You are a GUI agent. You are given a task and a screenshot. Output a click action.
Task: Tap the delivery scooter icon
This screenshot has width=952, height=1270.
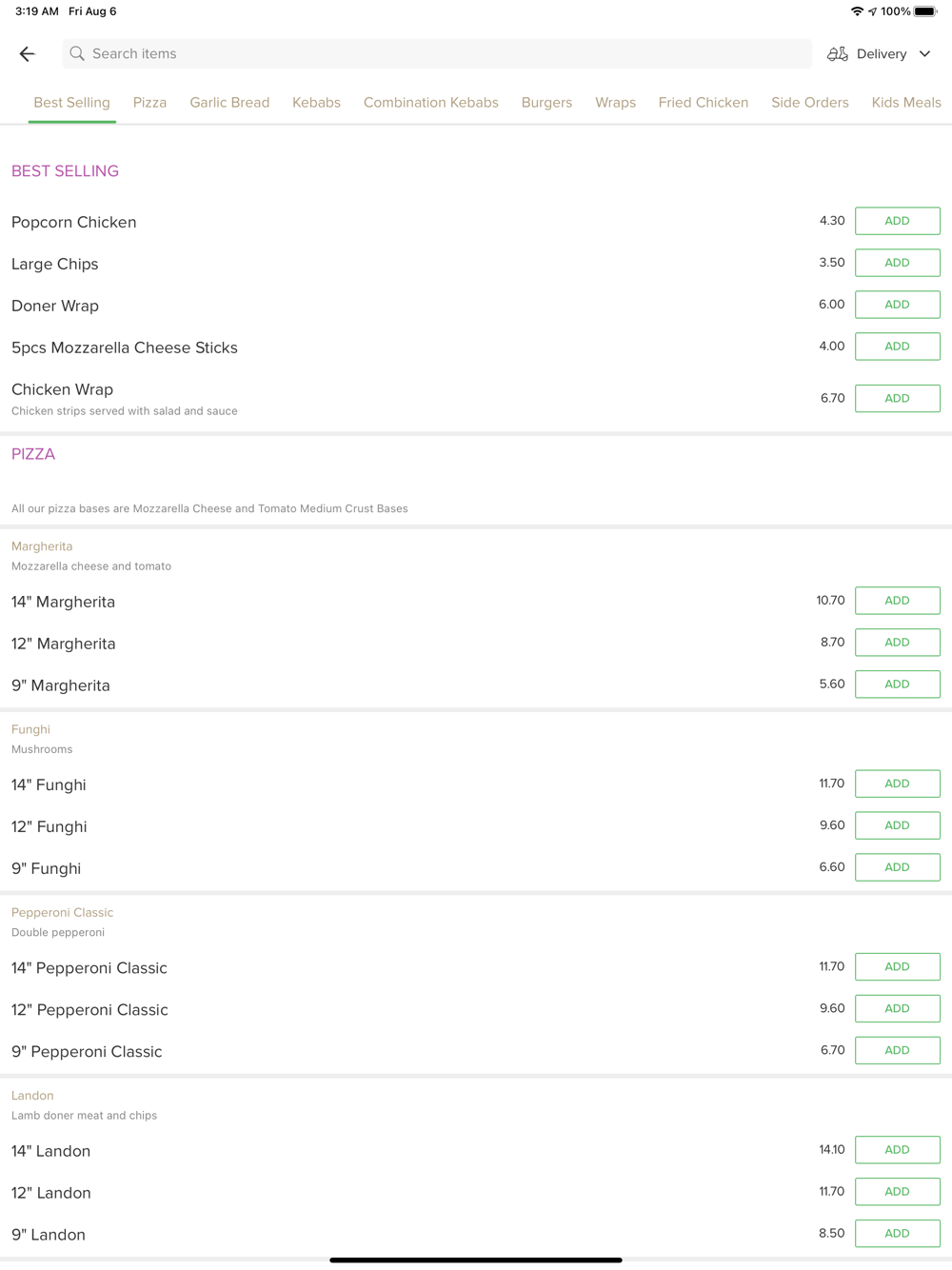837,54
